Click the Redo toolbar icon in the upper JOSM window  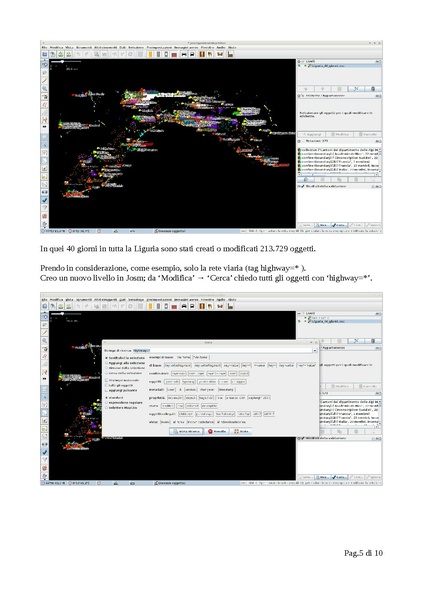click(86, 55)
